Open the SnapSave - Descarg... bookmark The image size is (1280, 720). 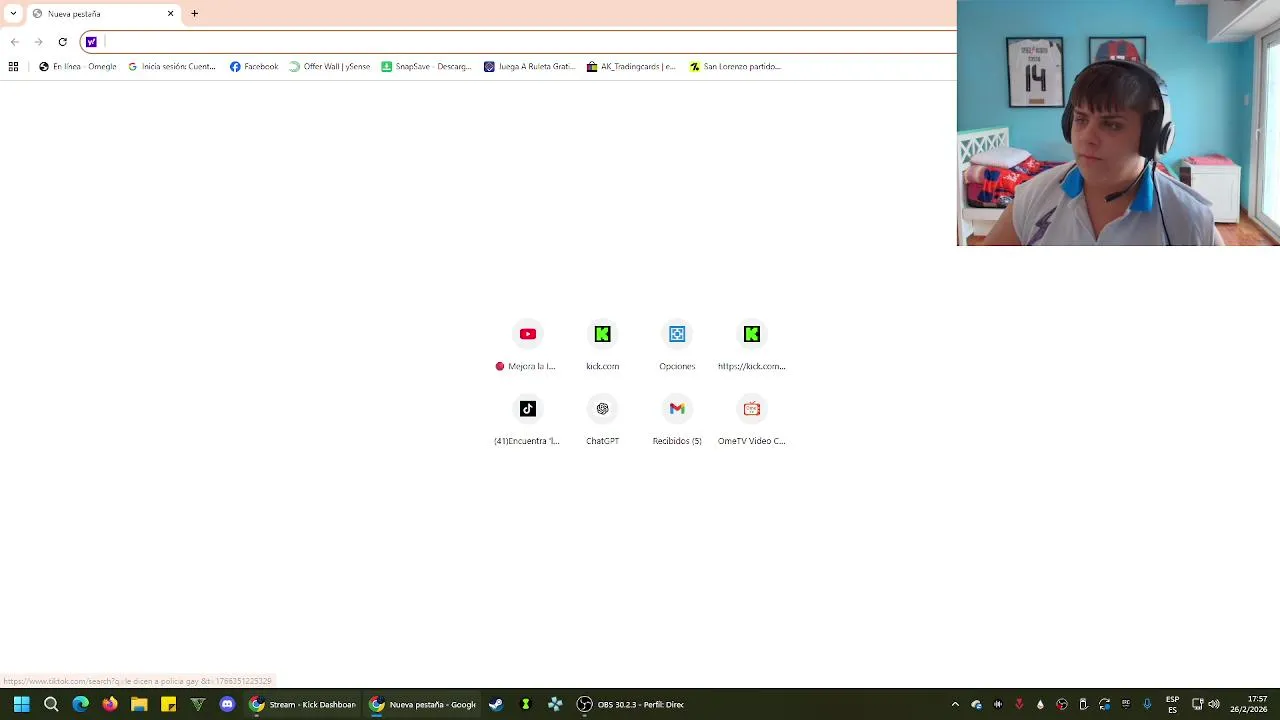tap(426, 67)
